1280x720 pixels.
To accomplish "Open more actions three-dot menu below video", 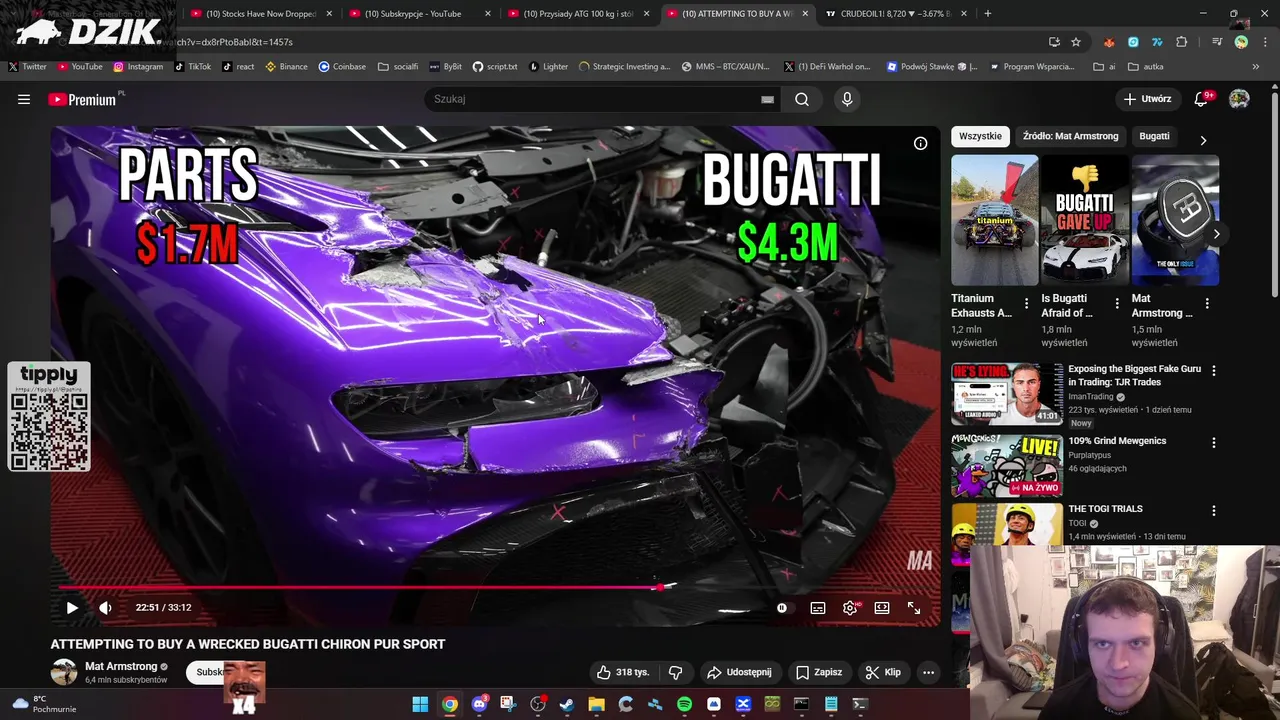I will 928,672.
